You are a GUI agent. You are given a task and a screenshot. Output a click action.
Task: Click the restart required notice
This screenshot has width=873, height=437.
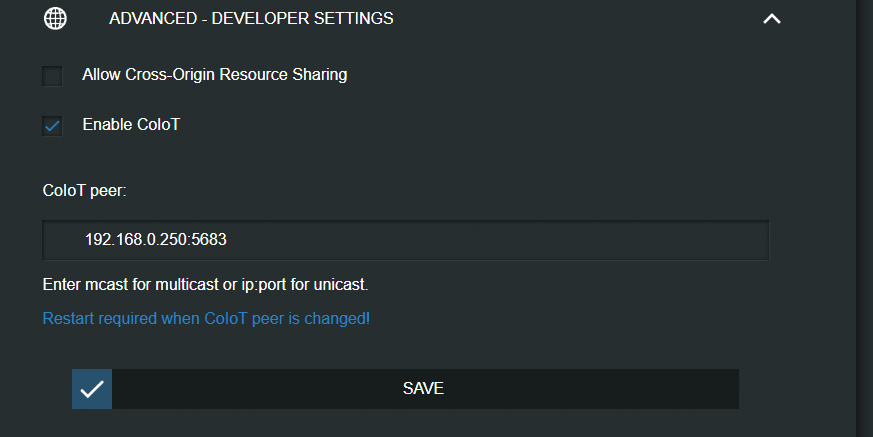pyautogui.click(x=206, y=319)
